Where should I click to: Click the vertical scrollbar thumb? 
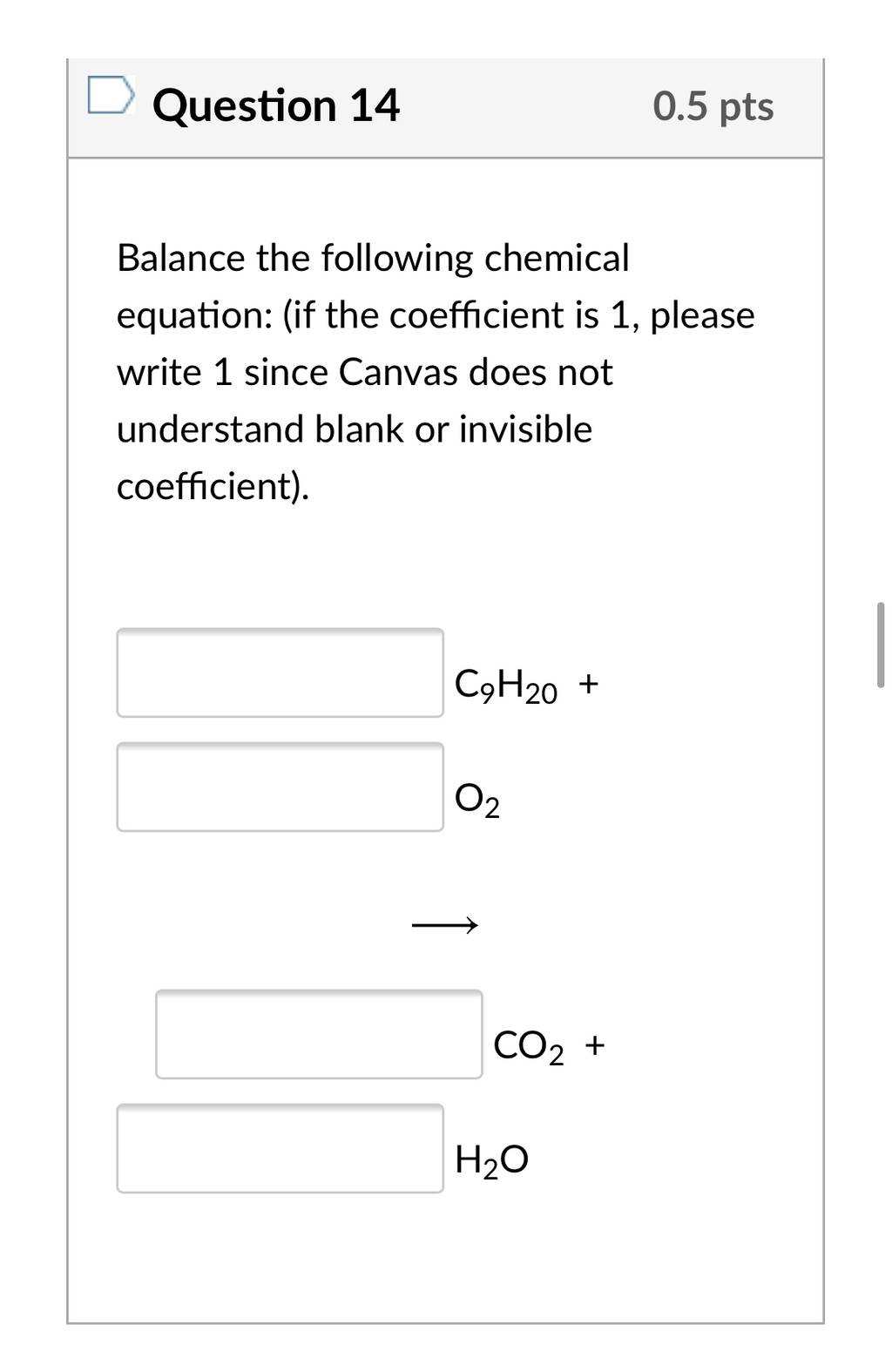(x=880, y=645)
